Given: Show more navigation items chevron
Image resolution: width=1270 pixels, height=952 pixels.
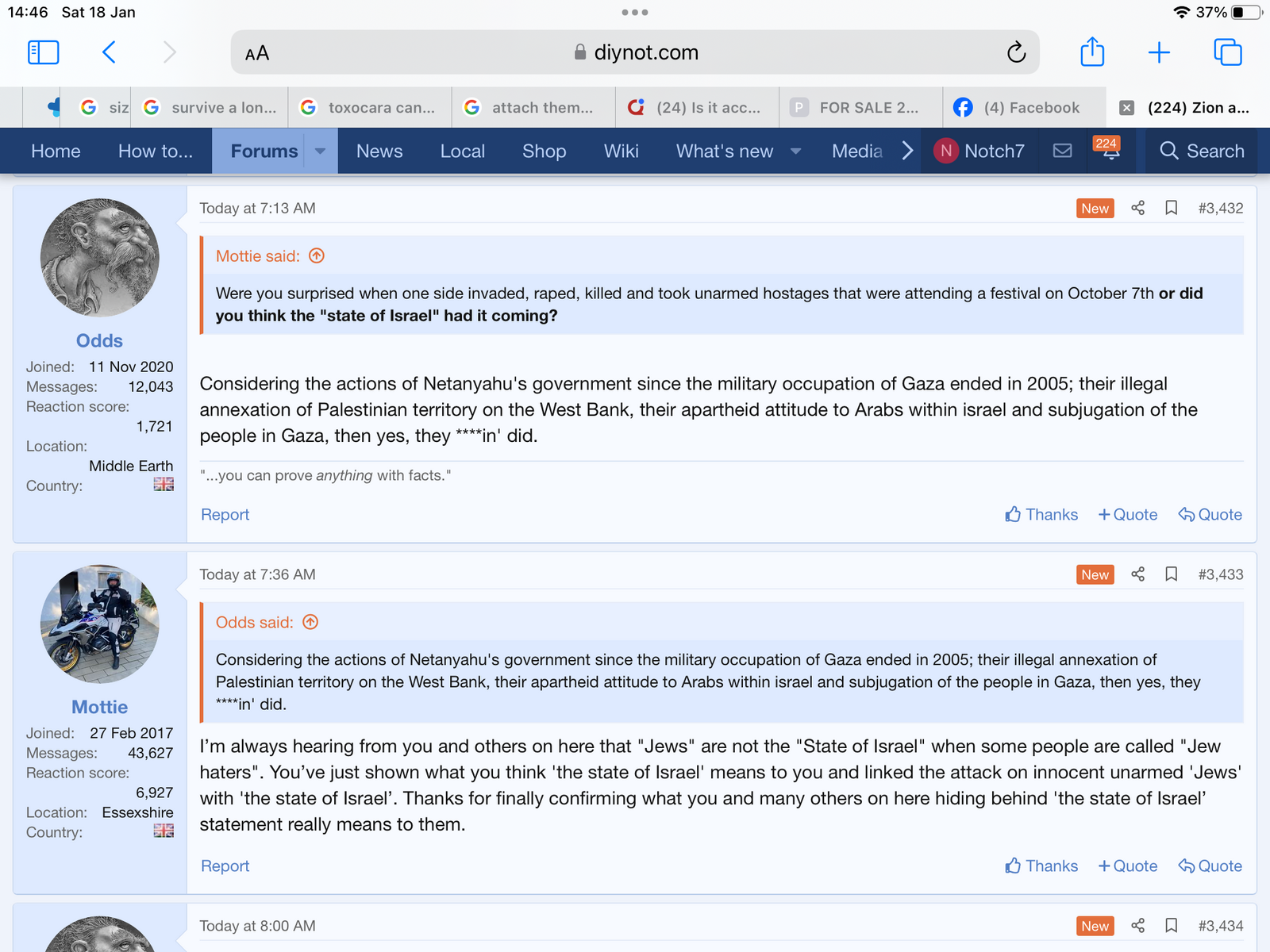Looking at the screenshot, I should point(907,151).
